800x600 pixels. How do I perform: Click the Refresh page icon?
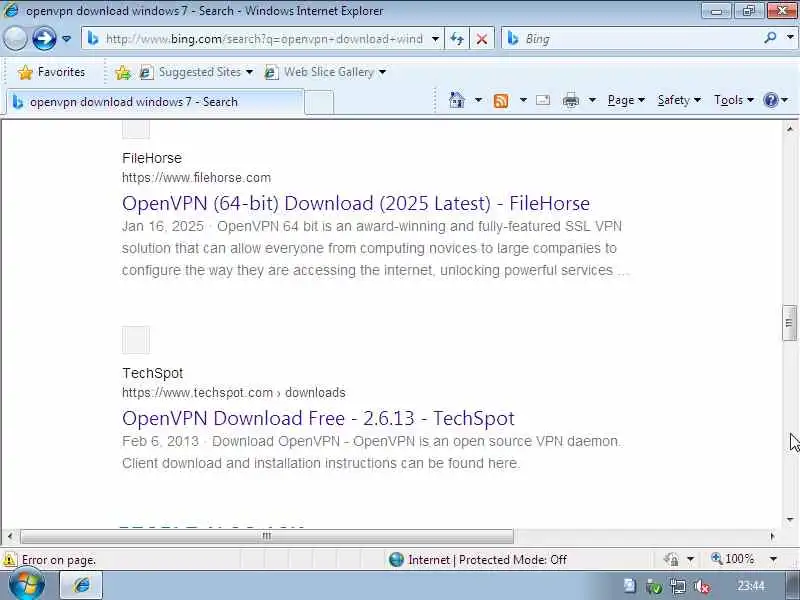click(x=457, y=39)
